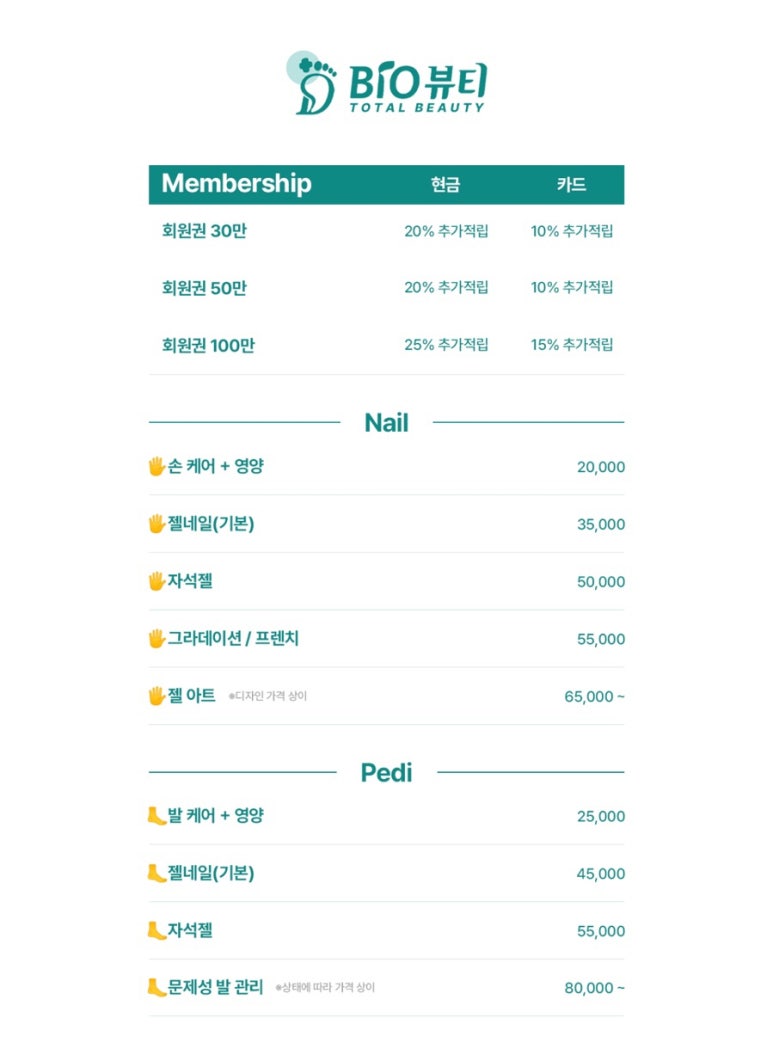Viewport: 773px width, 1055px height.
Task: Click the Pedi section heading
Action: 386,772
